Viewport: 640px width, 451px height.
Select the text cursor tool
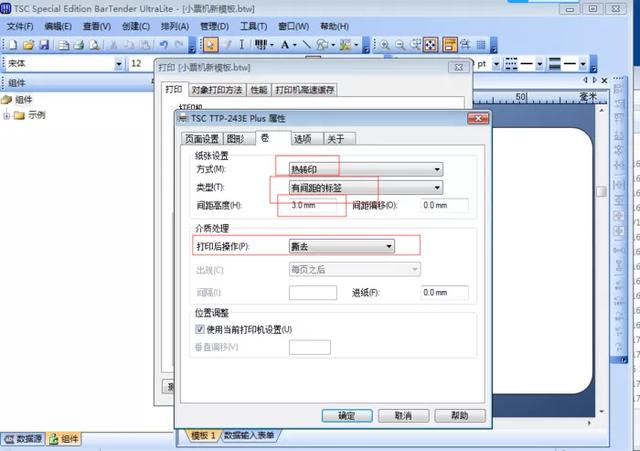[x=242, y=44]
